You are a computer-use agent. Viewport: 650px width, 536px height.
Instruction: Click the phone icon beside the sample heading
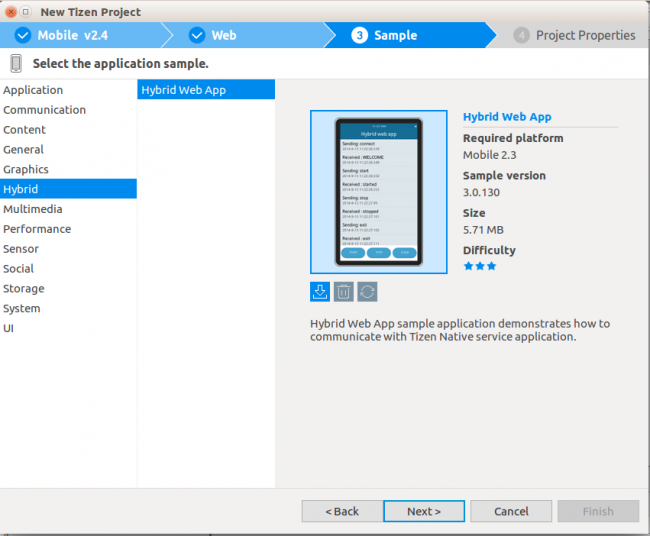[16, 63]
